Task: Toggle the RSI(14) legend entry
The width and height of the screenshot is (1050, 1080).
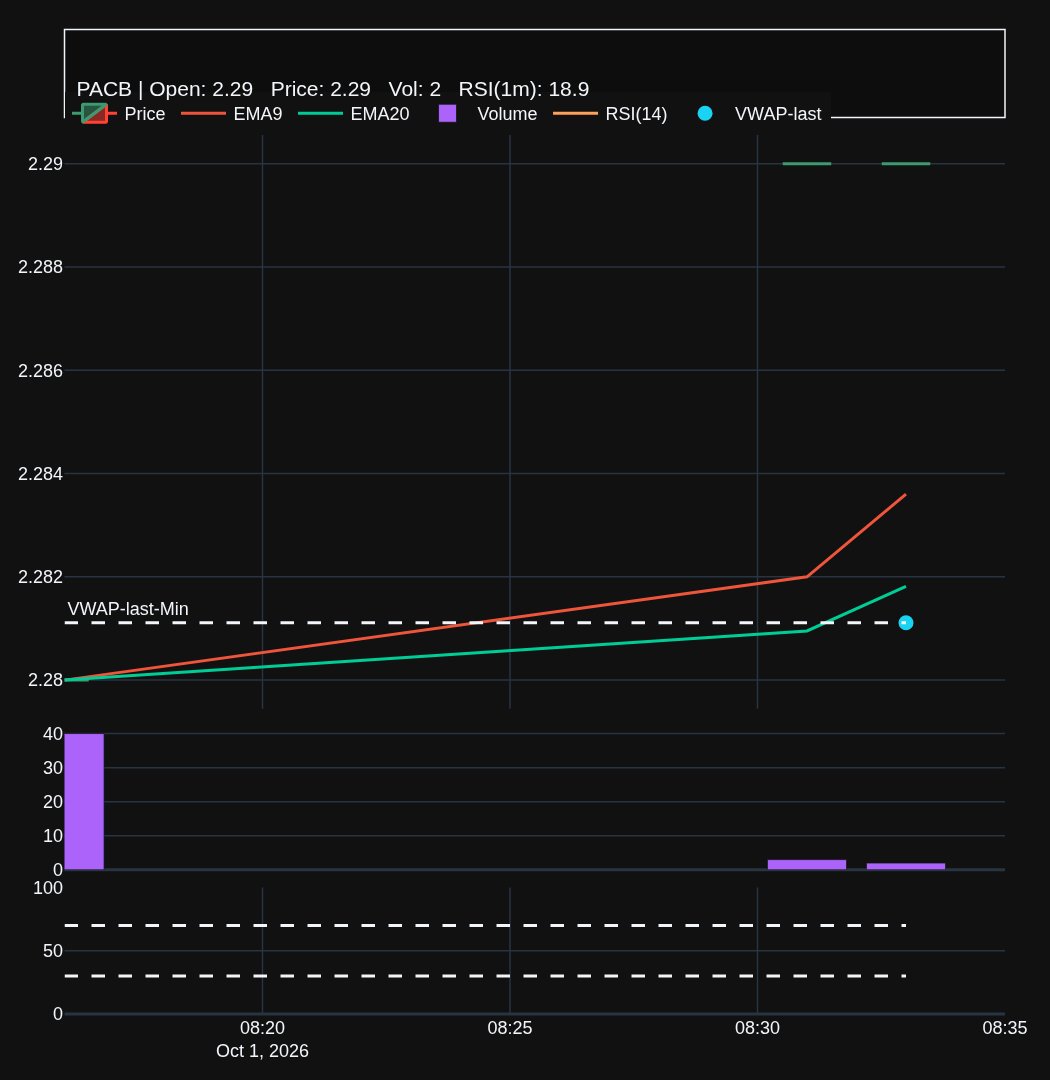Action: coord(610,114)
